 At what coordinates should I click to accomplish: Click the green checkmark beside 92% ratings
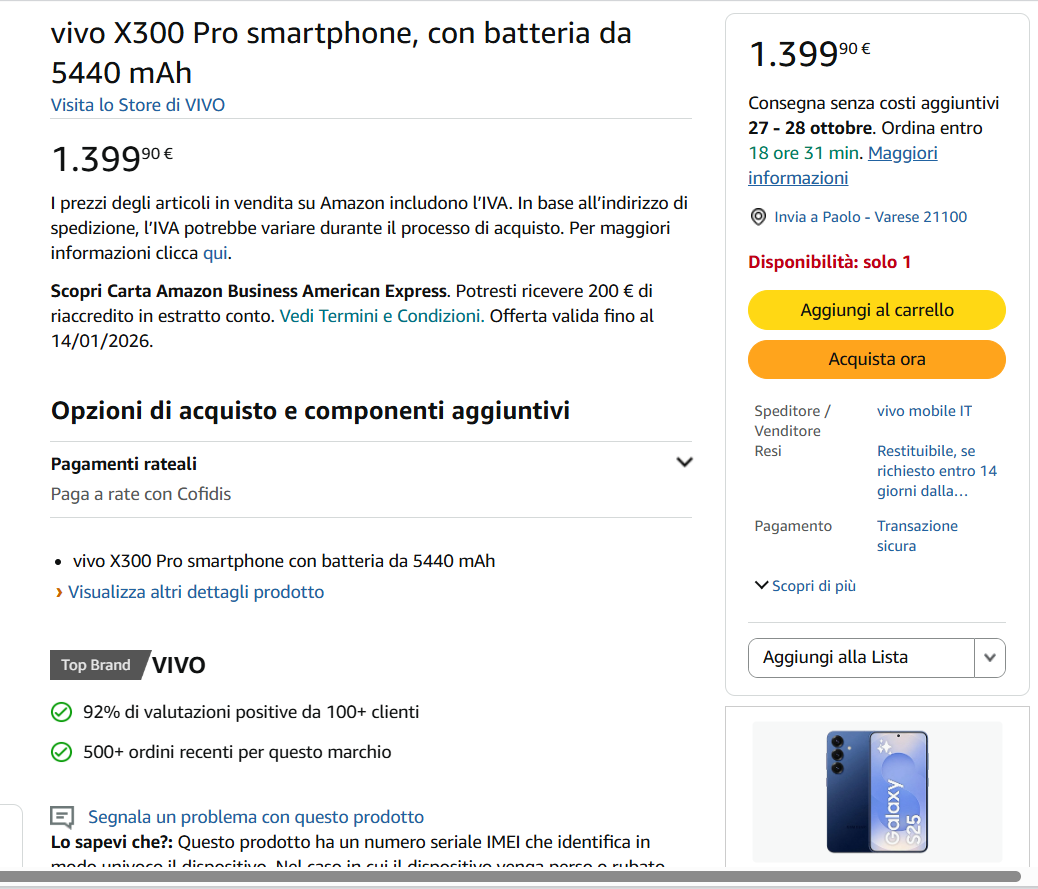point(62,712)
